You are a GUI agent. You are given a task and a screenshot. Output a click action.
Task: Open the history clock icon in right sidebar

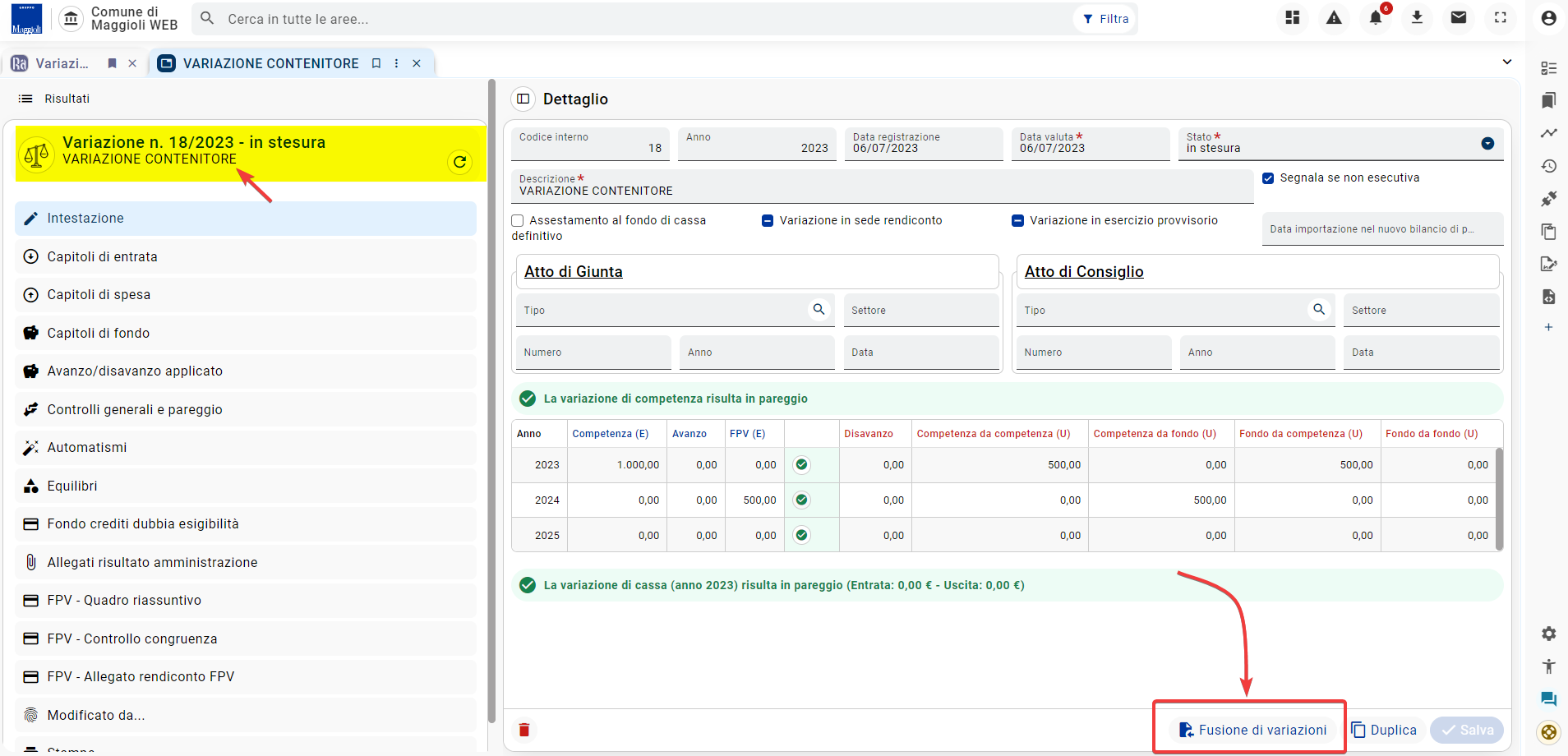[1549, 166]
